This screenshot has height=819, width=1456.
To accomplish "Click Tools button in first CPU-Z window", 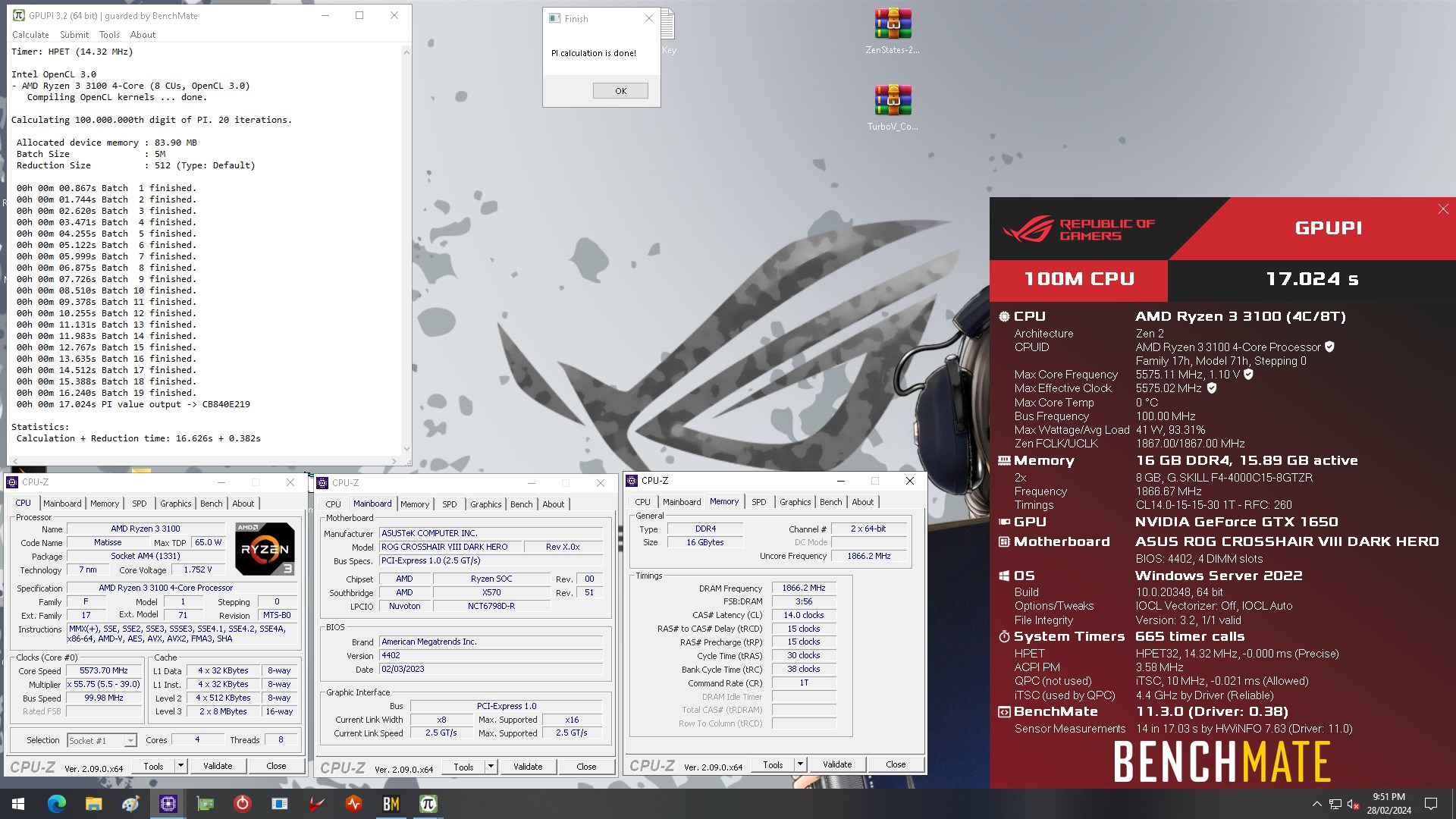I will (153, 767).
